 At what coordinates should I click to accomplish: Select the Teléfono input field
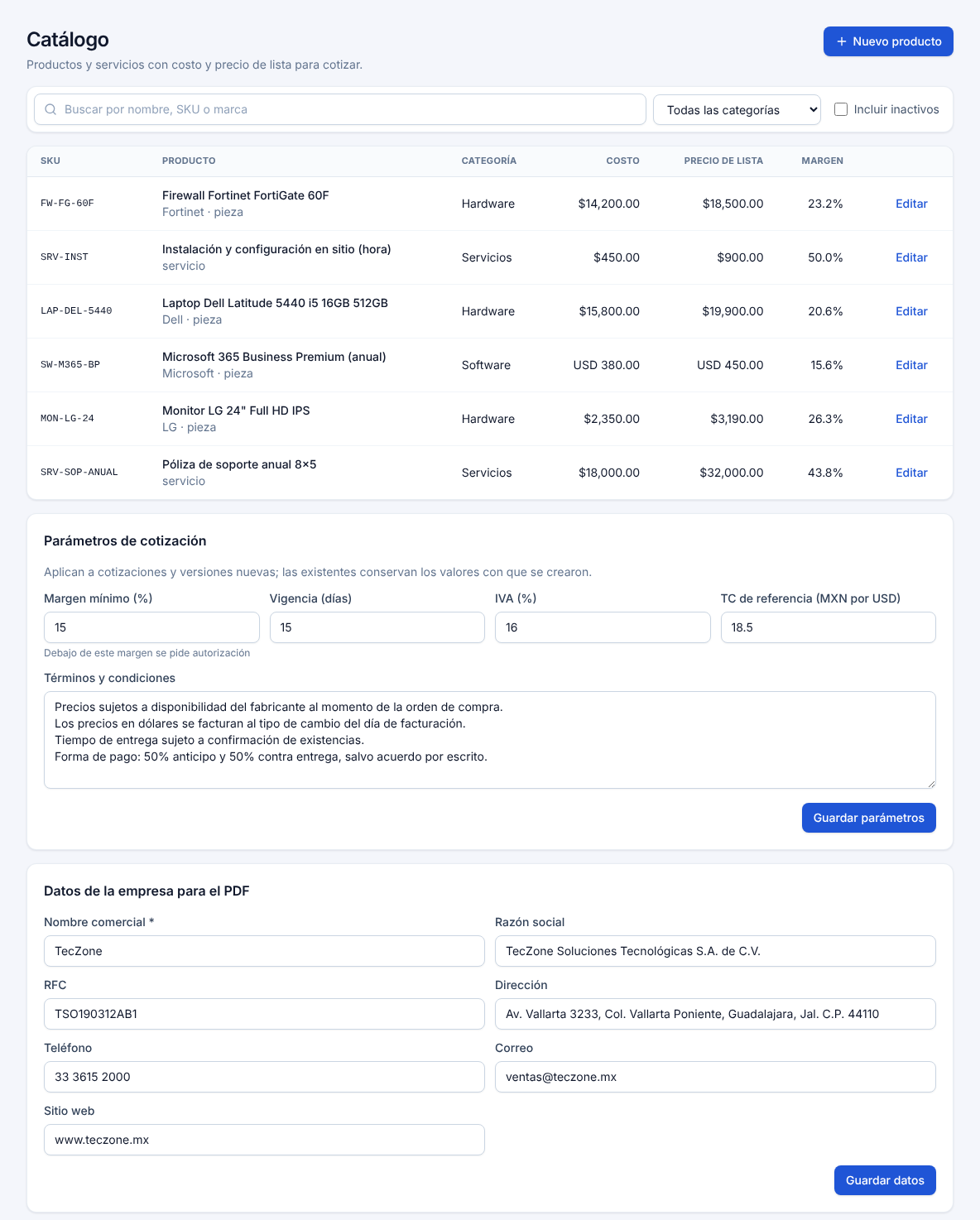264,1077
